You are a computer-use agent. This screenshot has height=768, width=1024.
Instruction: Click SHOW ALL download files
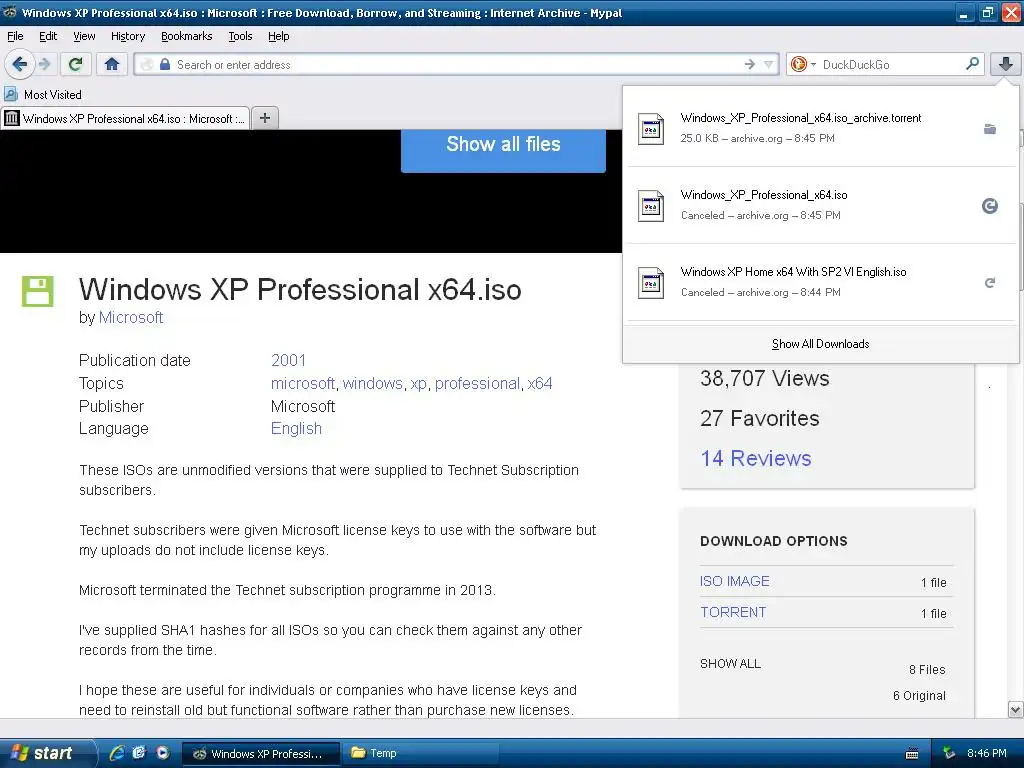[x=730, y=664]
